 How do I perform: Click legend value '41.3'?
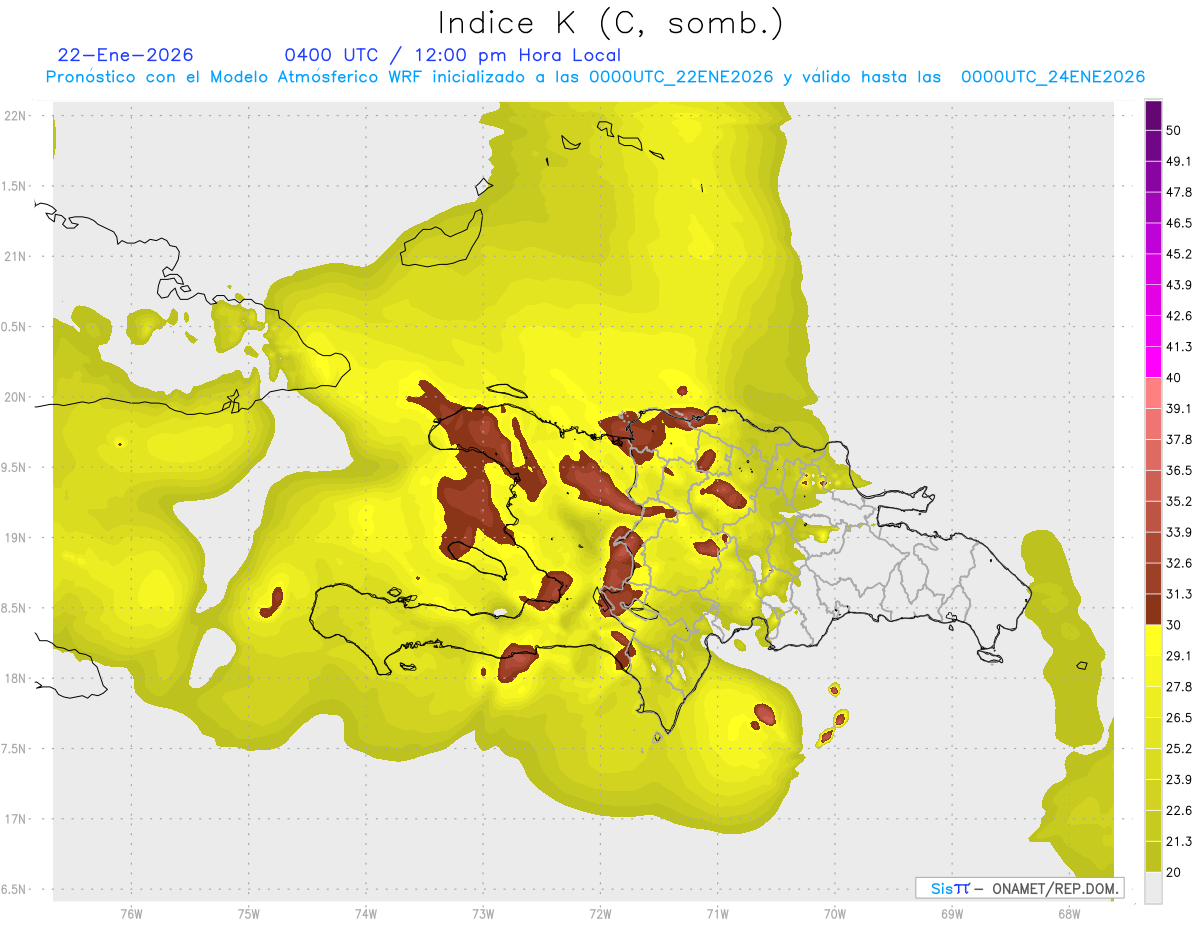coord(1179,347)
